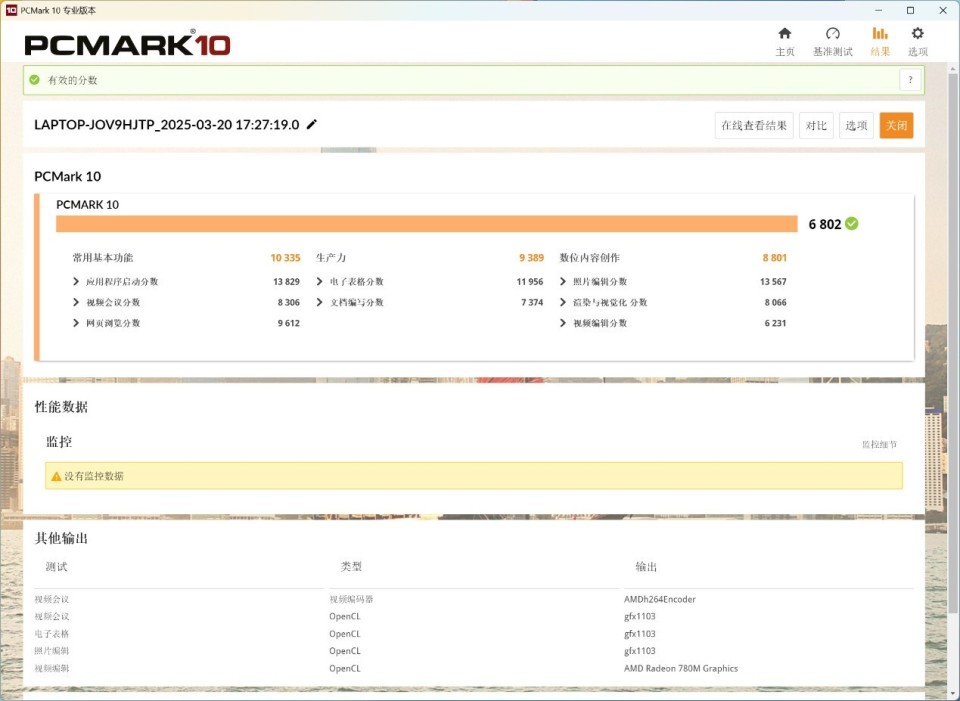The image size is (960, 701).
Task: Open the 选项 button beside 对比
Action: [856, 126]
